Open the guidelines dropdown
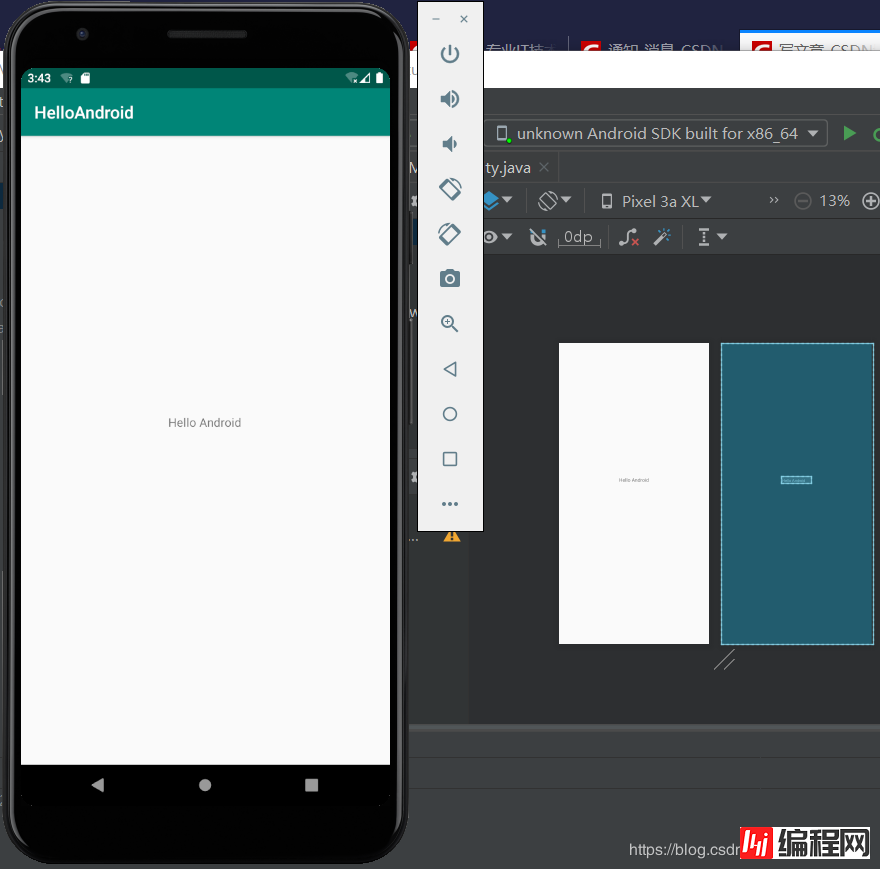The image size is (880, 869). [712, 237]
